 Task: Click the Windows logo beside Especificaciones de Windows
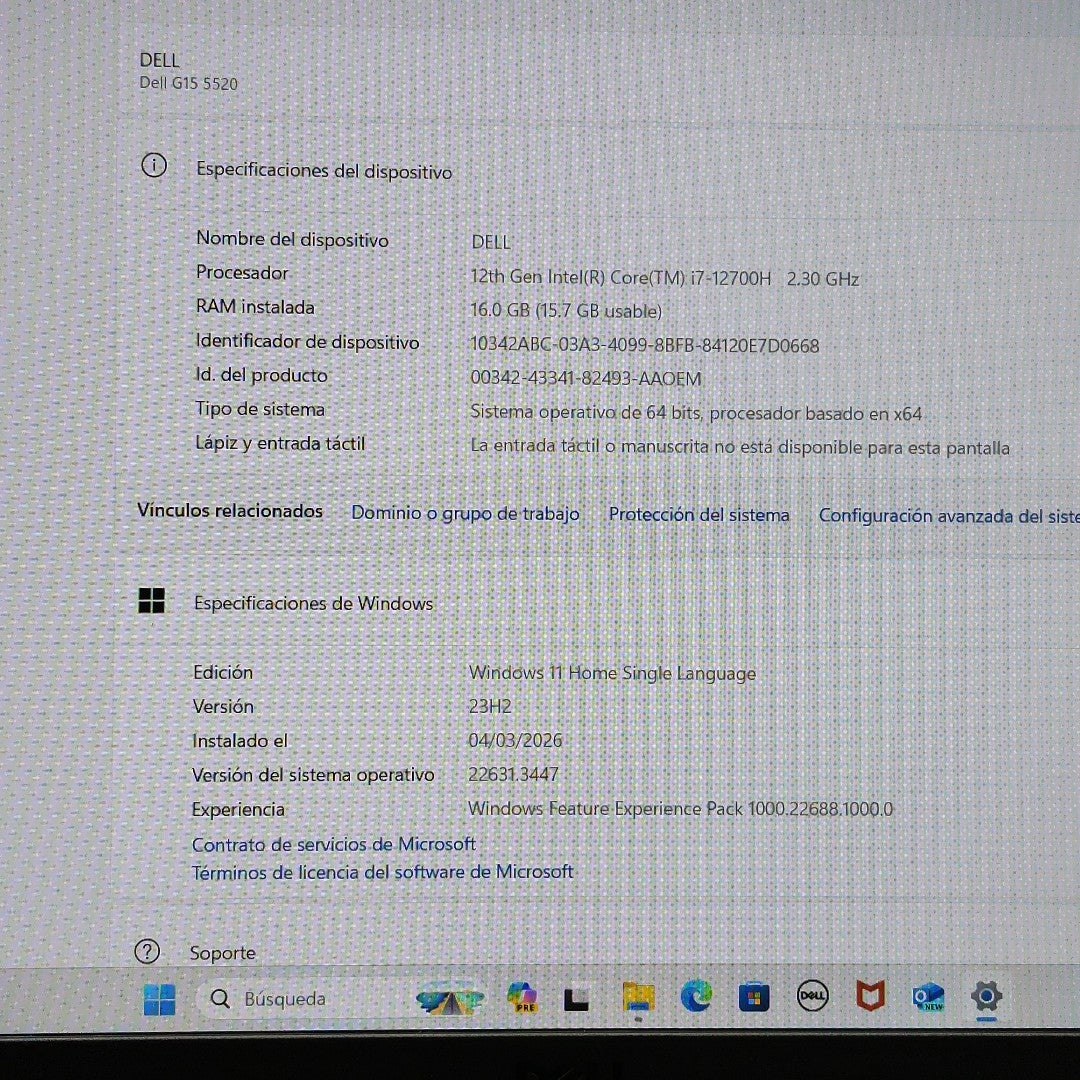[x=152, y=600]
